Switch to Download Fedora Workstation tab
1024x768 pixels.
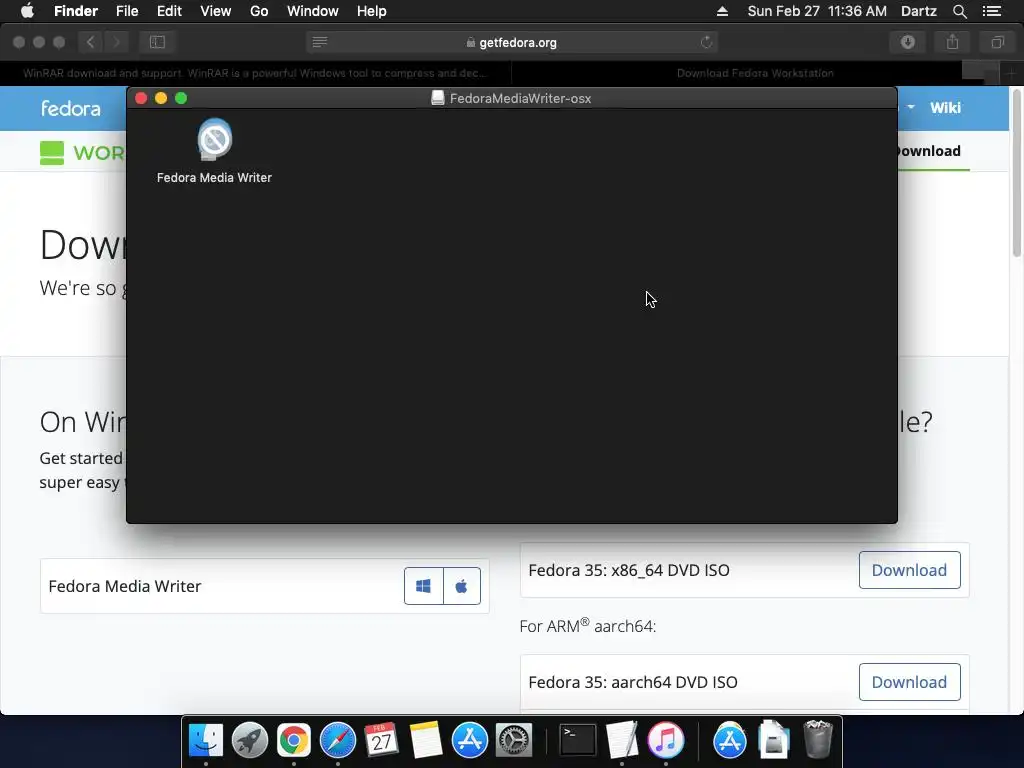point(755,73)
